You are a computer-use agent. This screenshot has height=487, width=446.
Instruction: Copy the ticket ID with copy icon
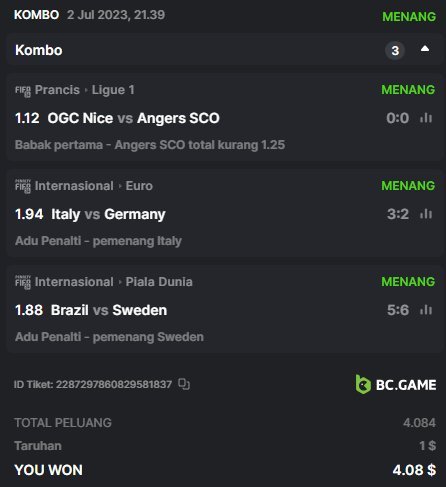pyautogui.click(x=184, y=384)
